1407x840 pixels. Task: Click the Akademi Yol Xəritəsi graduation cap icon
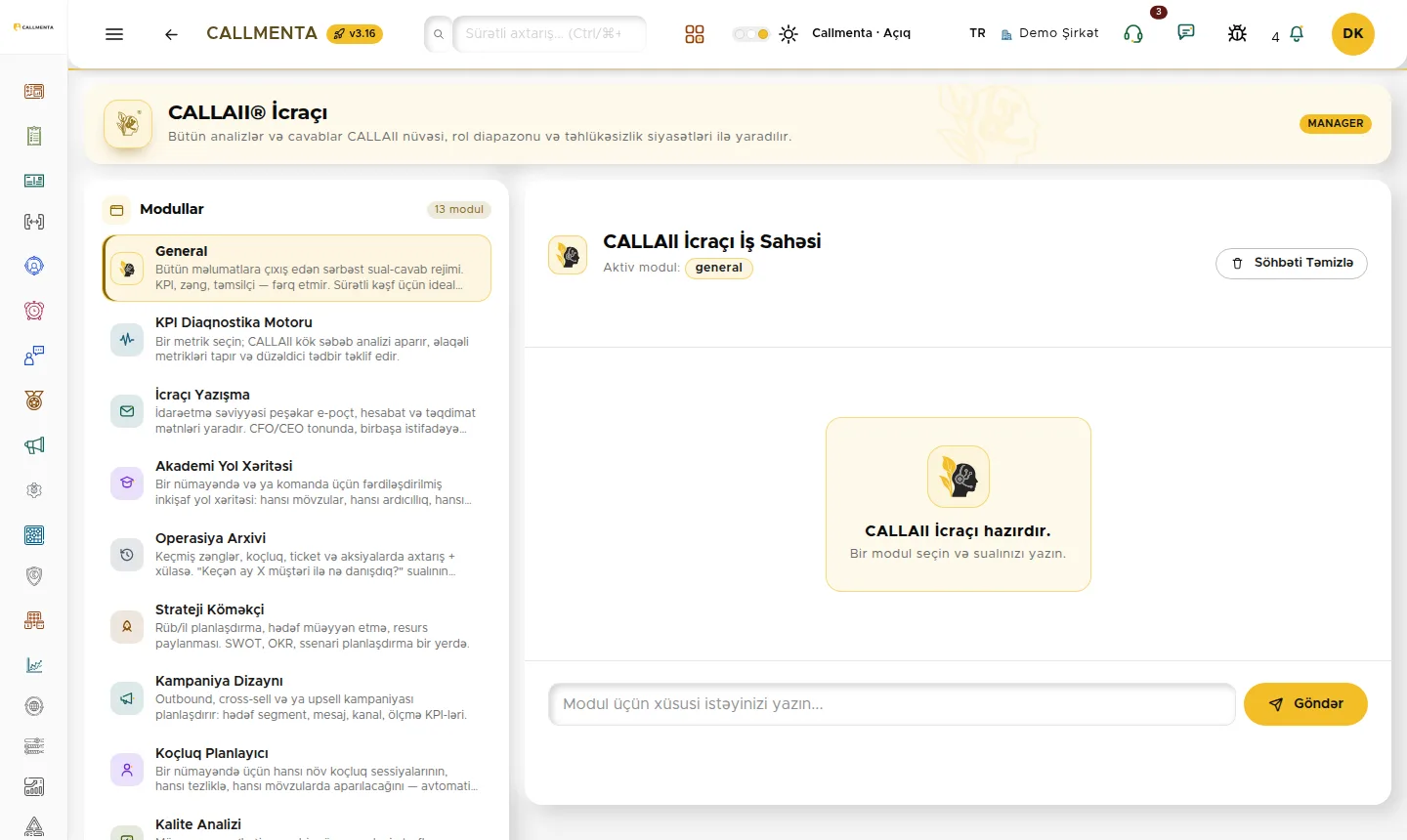click(x=127, y=483)
